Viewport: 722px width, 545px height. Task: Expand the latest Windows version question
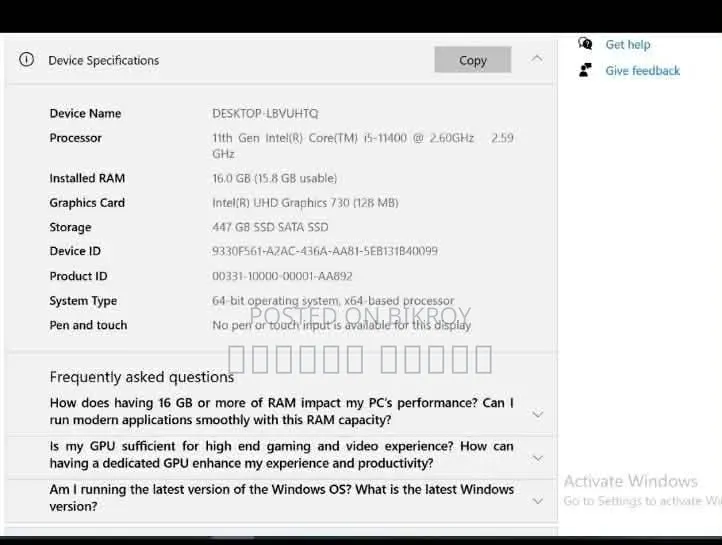537,501
